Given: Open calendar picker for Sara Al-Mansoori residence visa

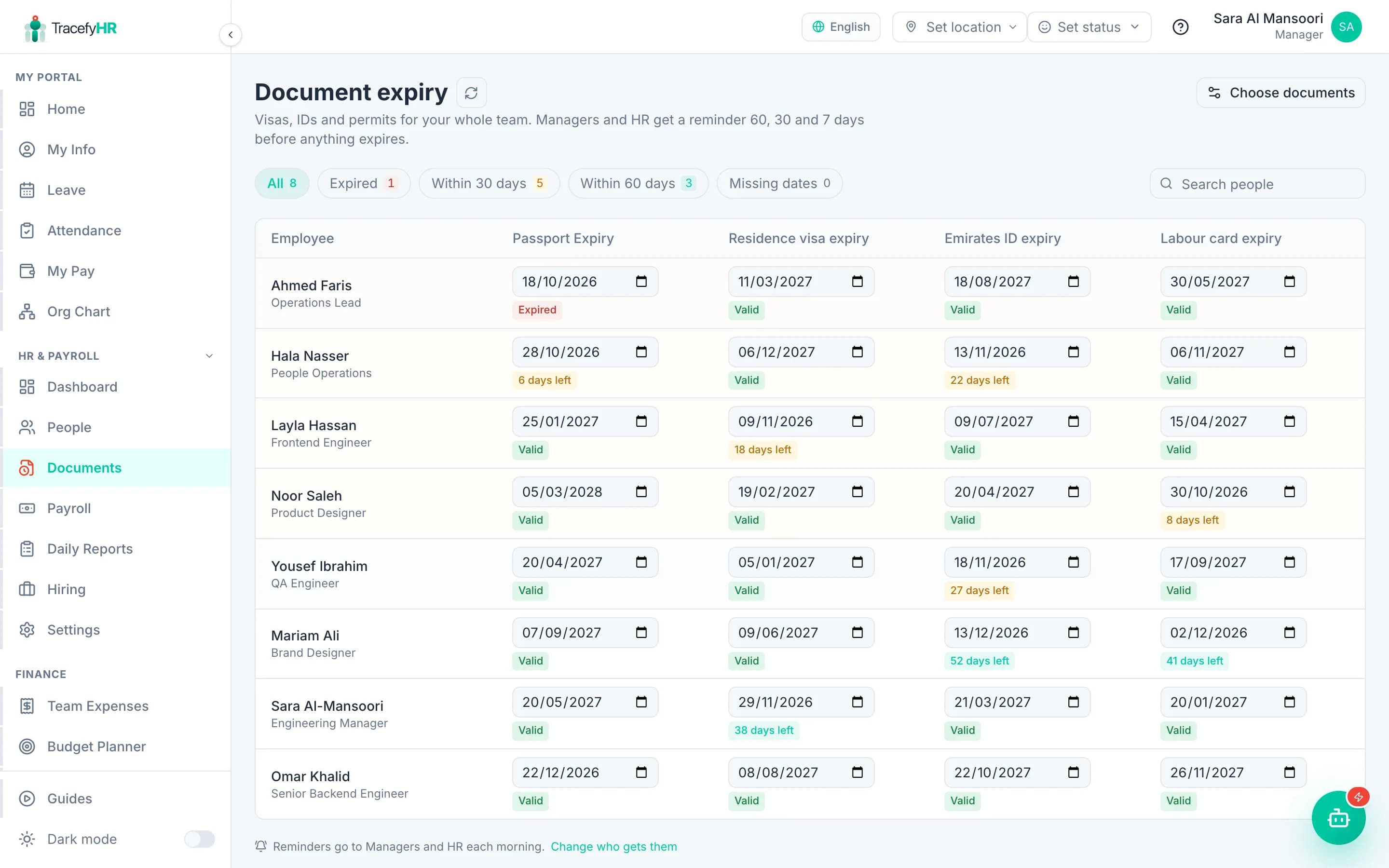Looking at the screenshot, I should [x=857, y=702].
